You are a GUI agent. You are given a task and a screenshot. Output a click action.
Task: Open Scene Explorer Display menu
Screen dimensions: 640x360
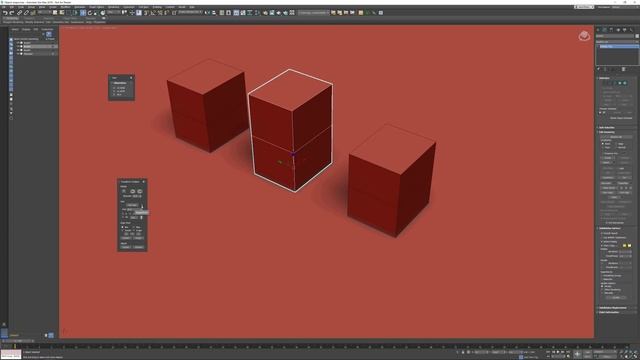click(26, 29)
